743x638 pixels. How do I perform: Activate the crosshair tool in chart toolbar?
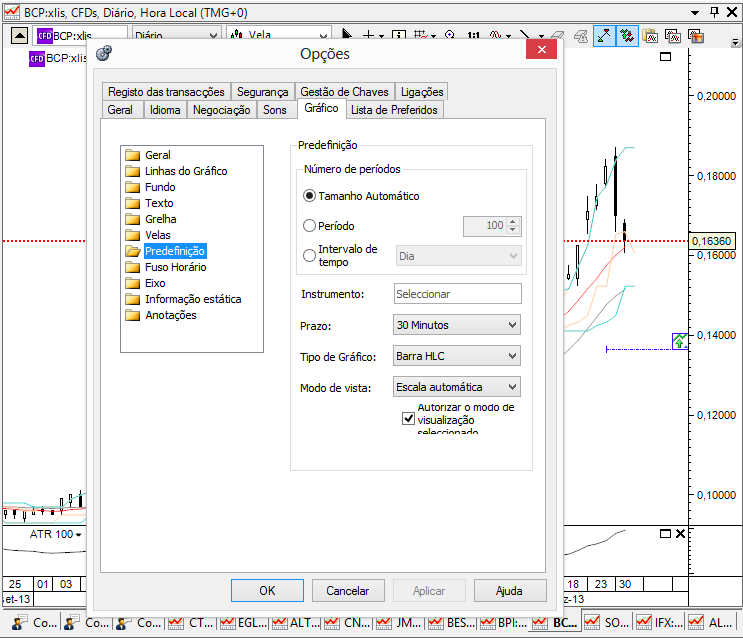(x=368, y=35)
